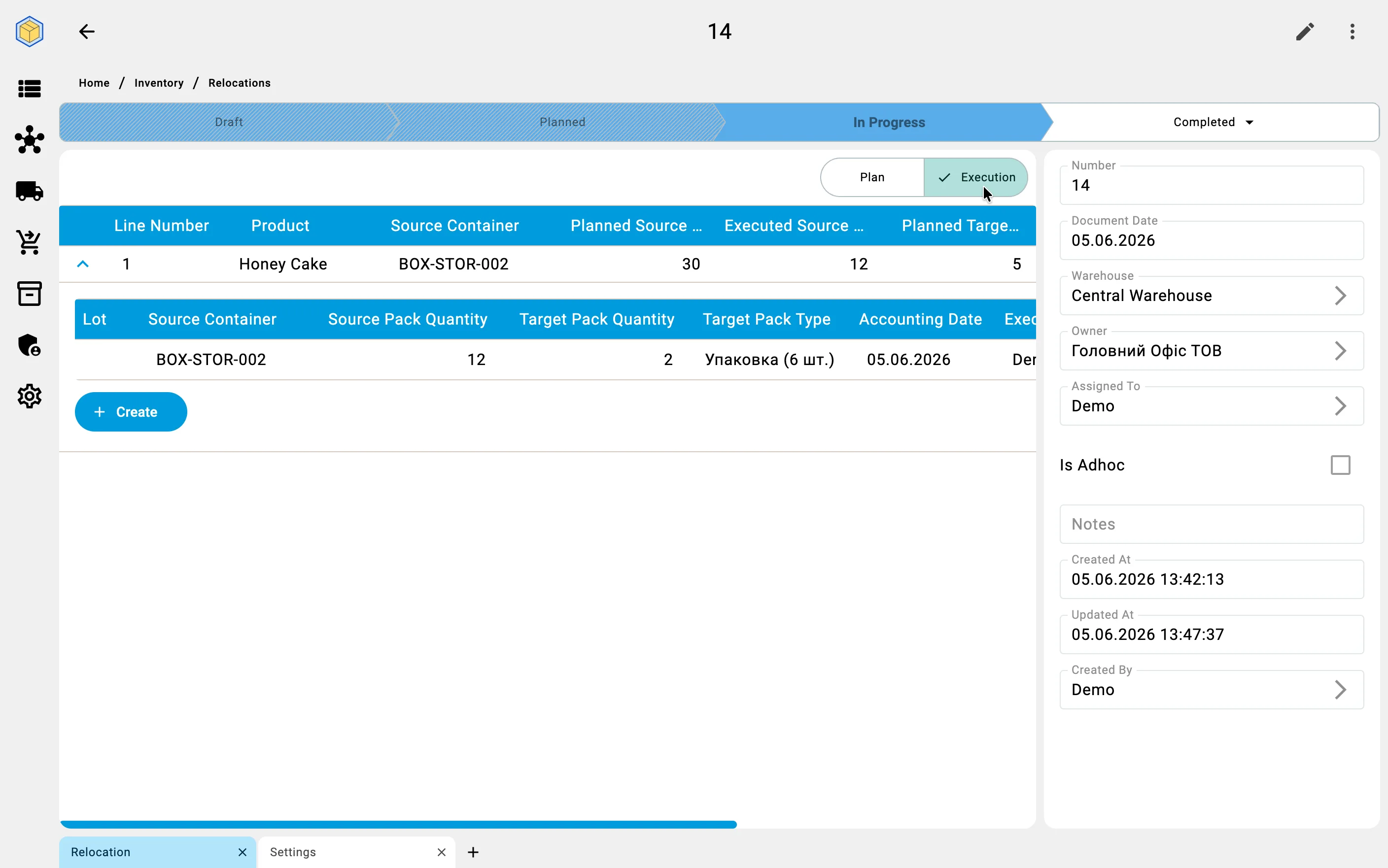Go to Home breadcrumb
This screenshot has height=868, width=1388.
click(x=94, y=83)
